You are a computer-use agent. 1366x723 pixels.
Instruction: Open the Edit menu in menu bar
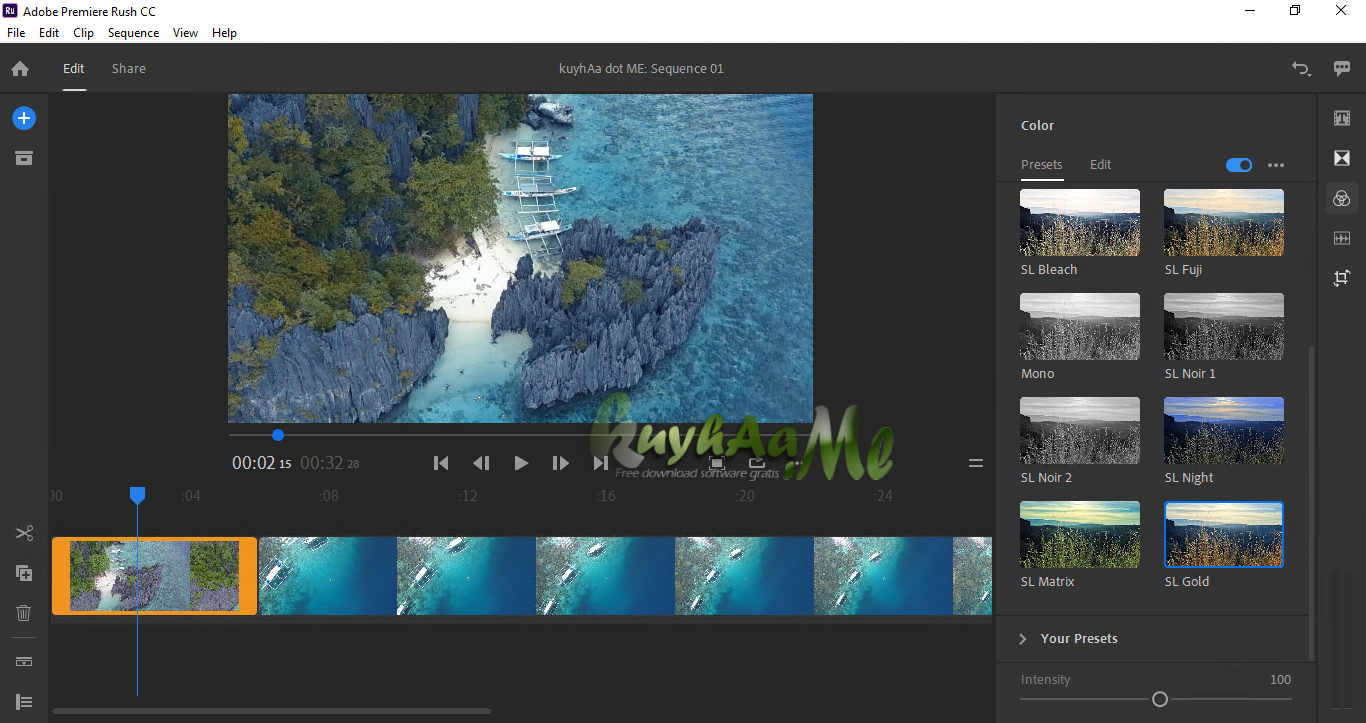[49, 33]
